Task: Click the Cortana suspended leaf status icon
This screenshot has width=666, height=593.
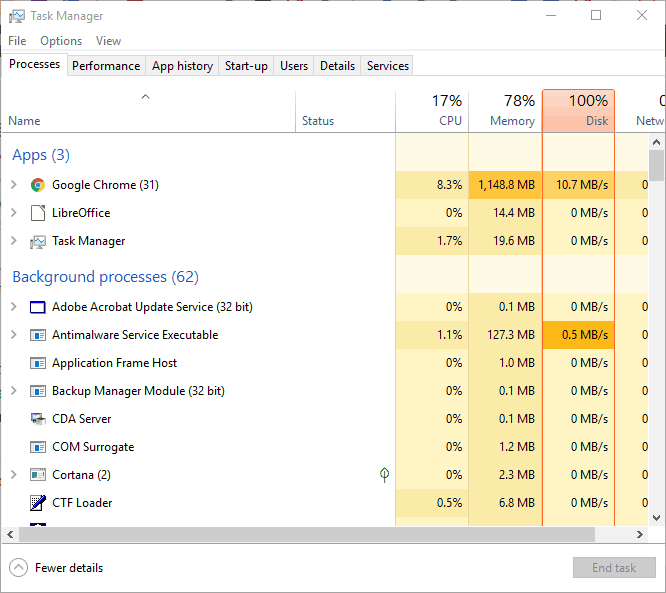Action: coord(384,474)
